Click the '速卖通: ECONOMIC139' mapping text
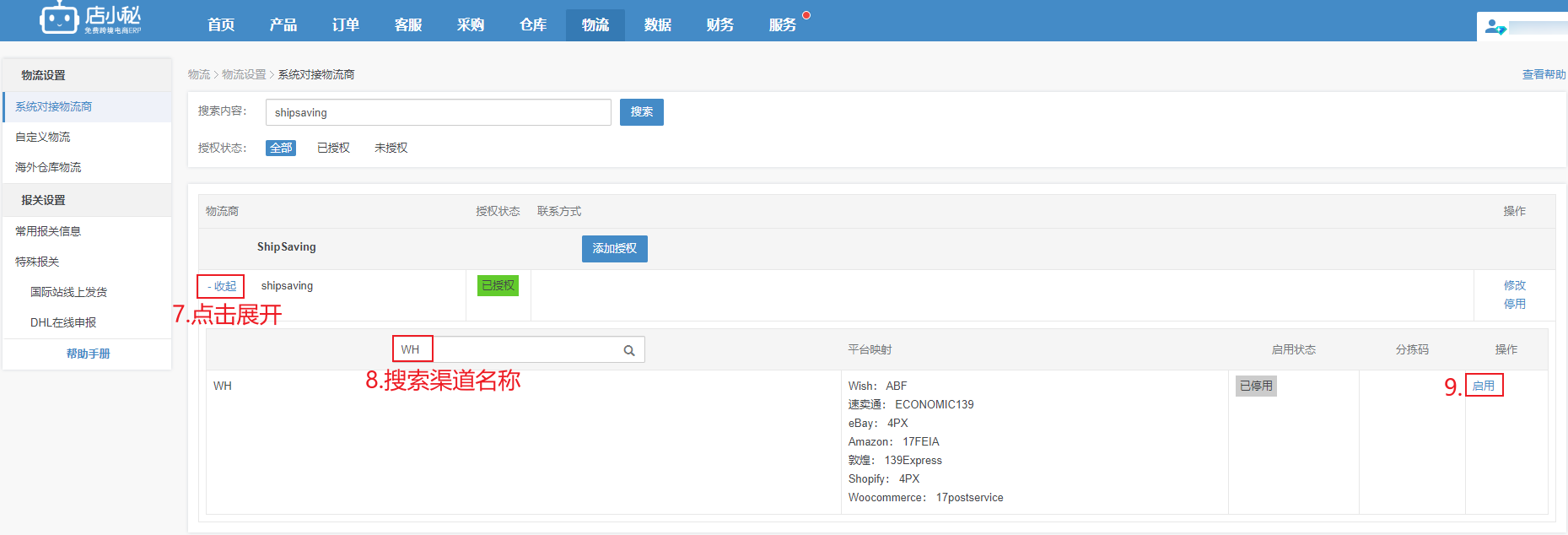 911,405
